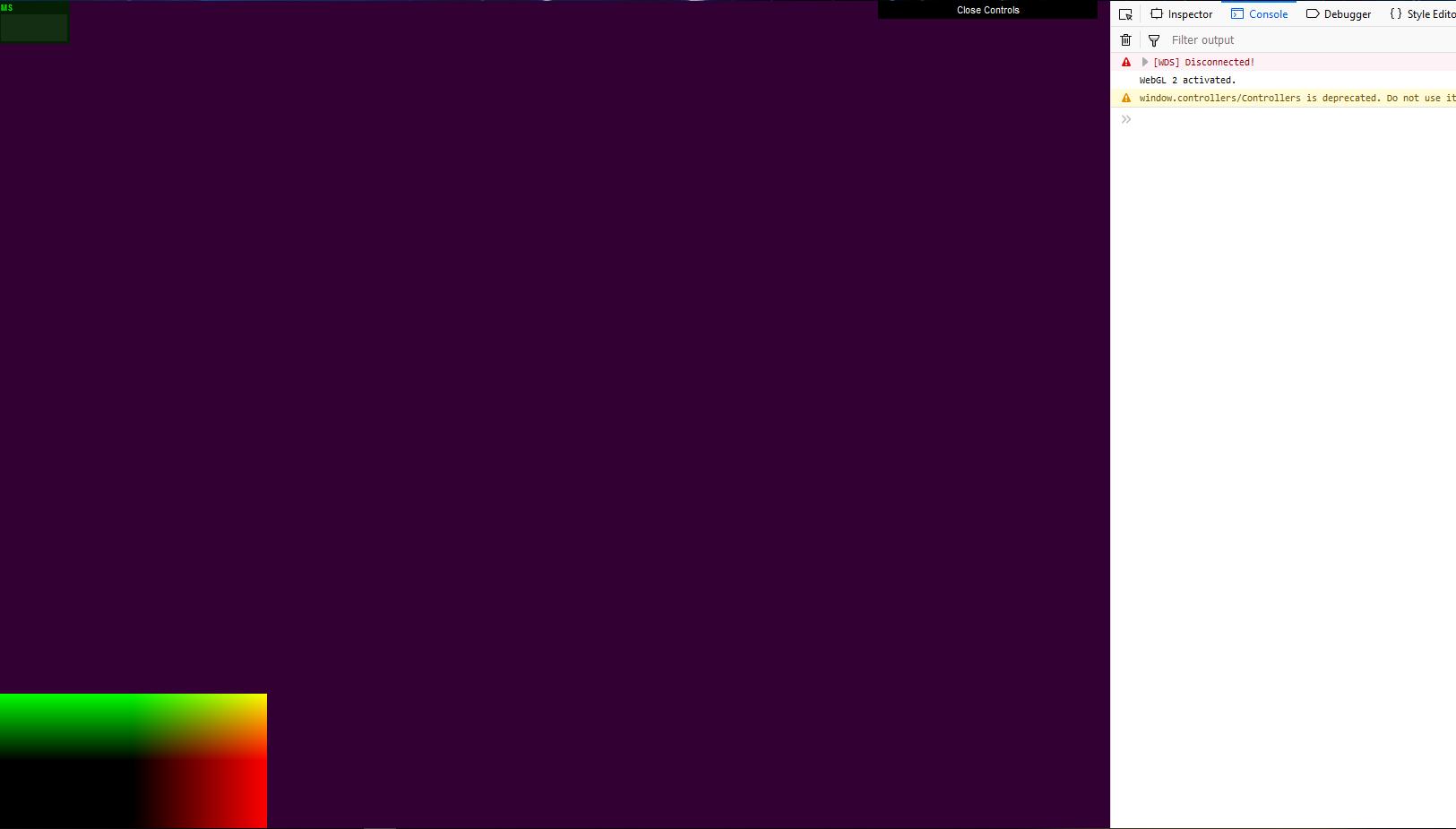
Task: Clear console output with trash icon
Action: click(x=1125, y=40)
